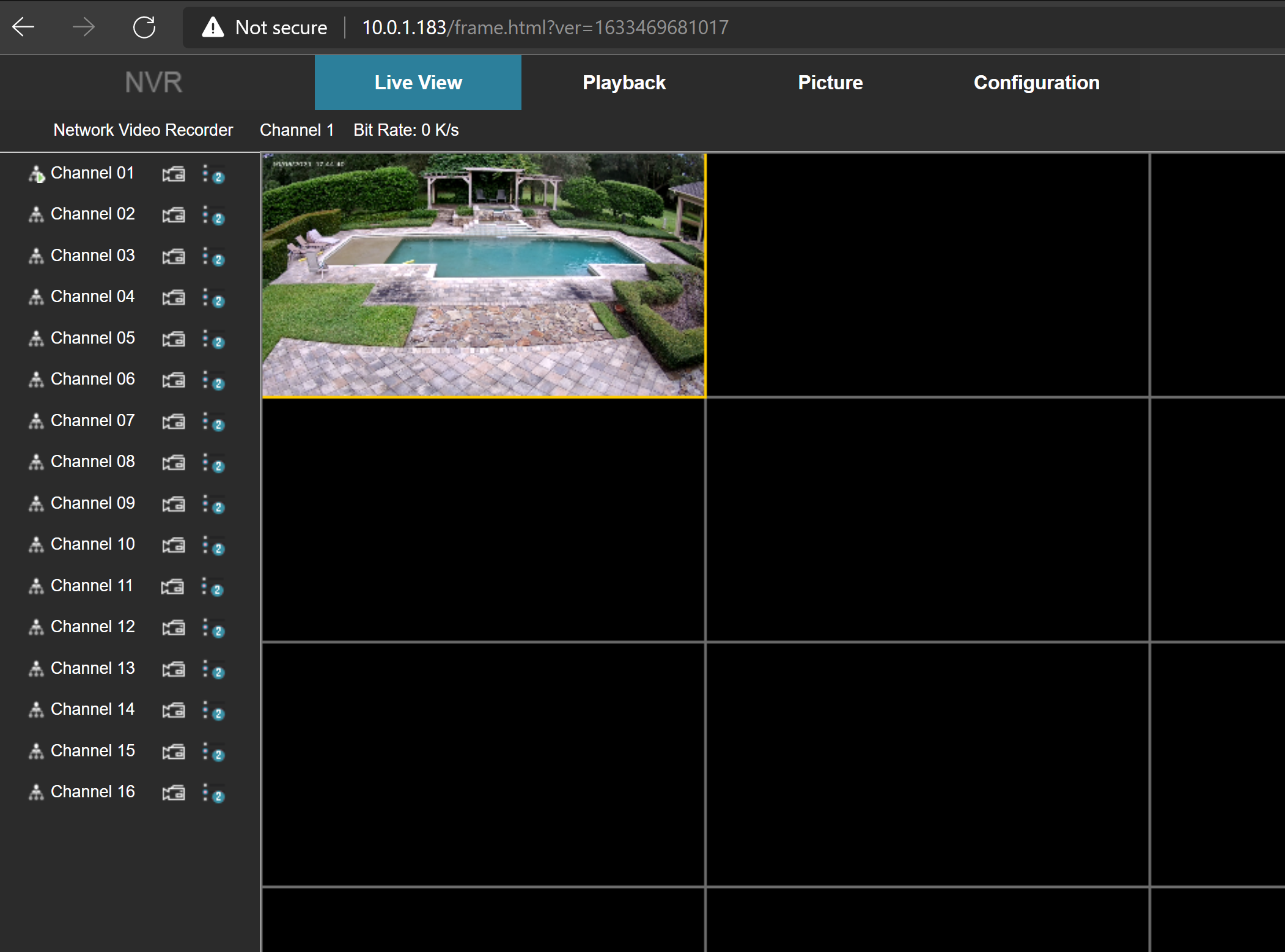Screen dimensions: 1285x952
Task: Click the record camera icon for Channel 01
Action: pos(174,174)
